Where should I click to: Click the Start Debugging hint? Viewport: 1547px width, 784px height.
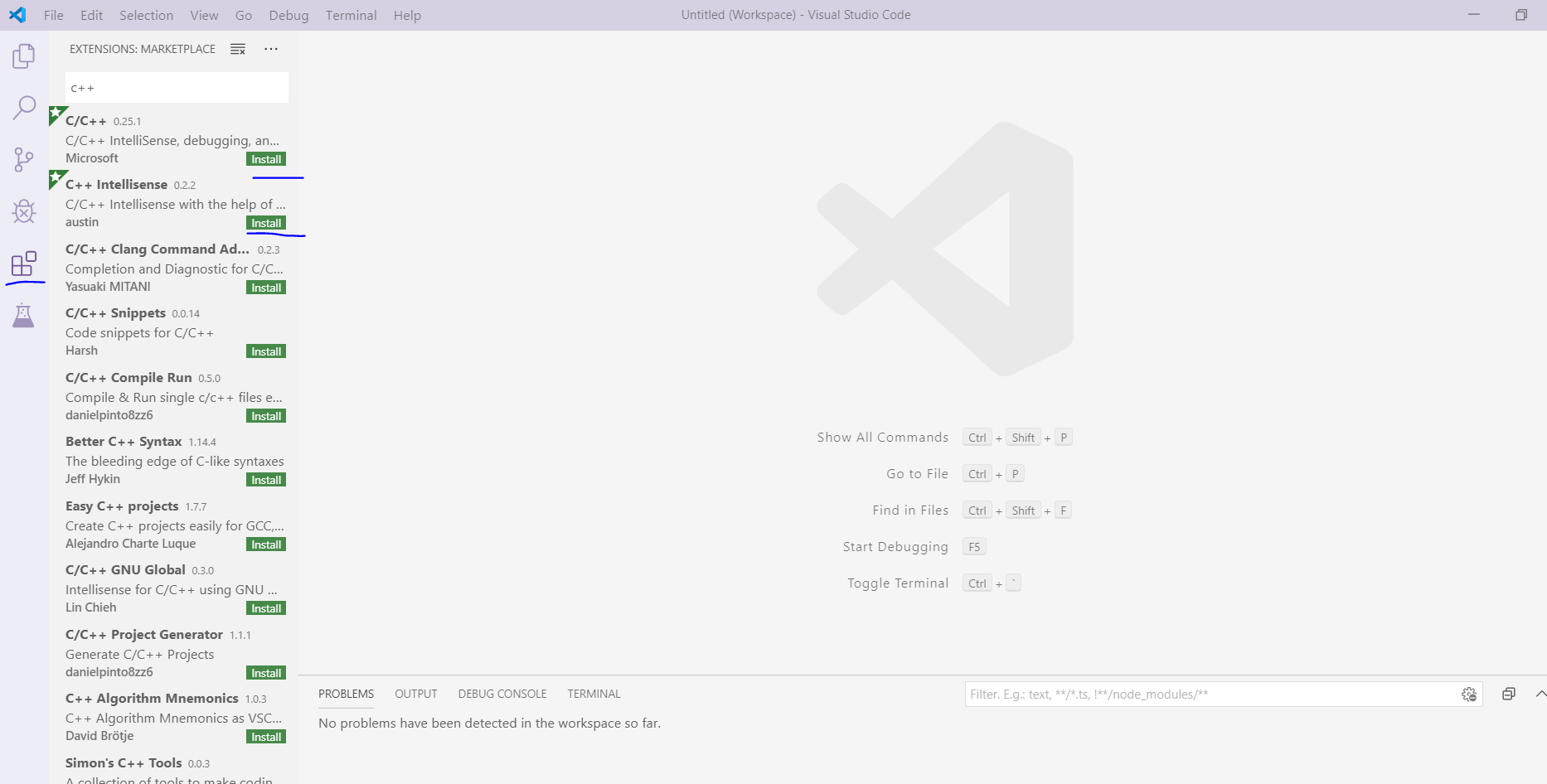click(895, 547)
